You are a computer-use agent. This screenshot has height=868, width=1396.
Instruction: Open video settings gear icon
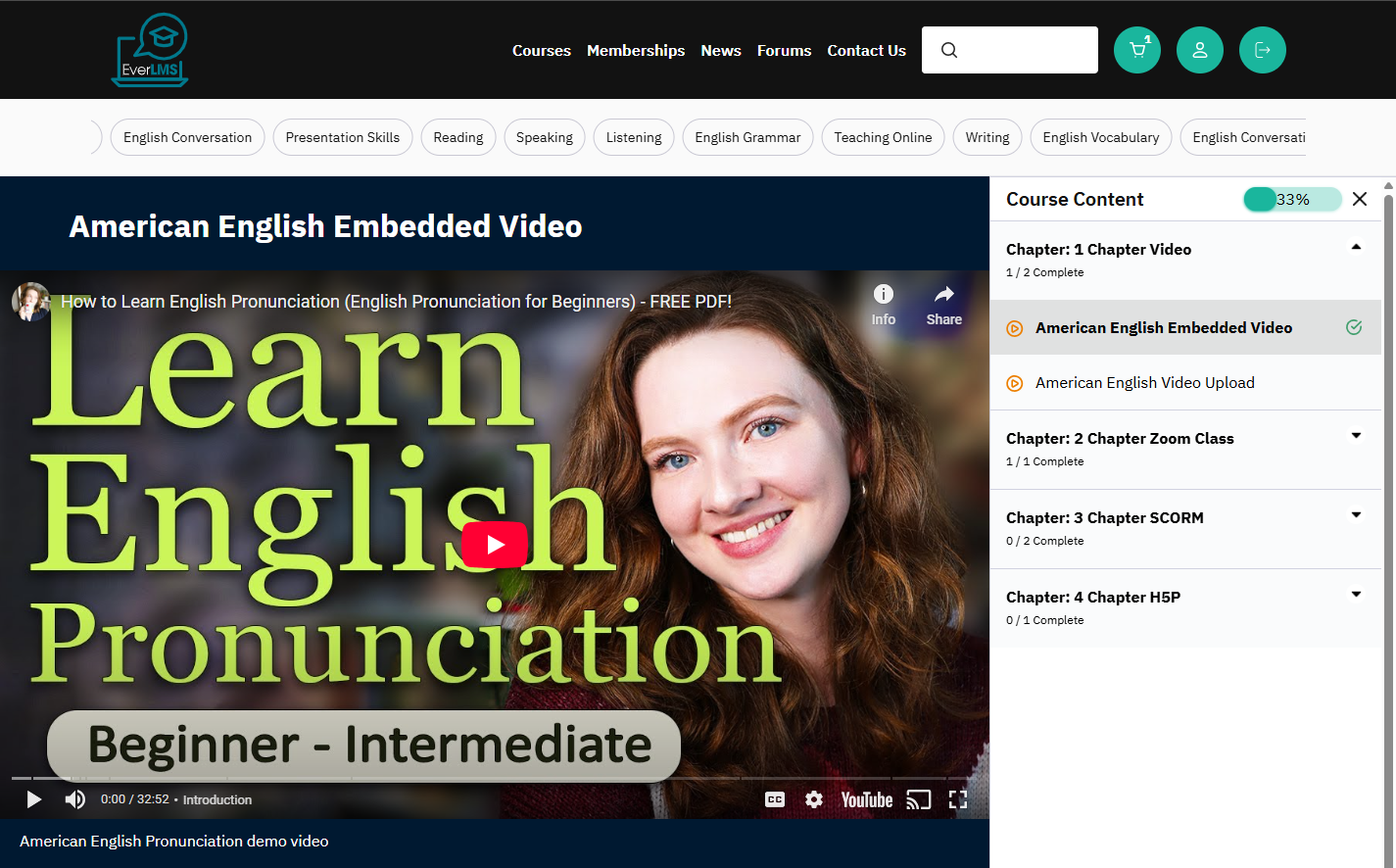pyautogui.click(x=813, y=799)
